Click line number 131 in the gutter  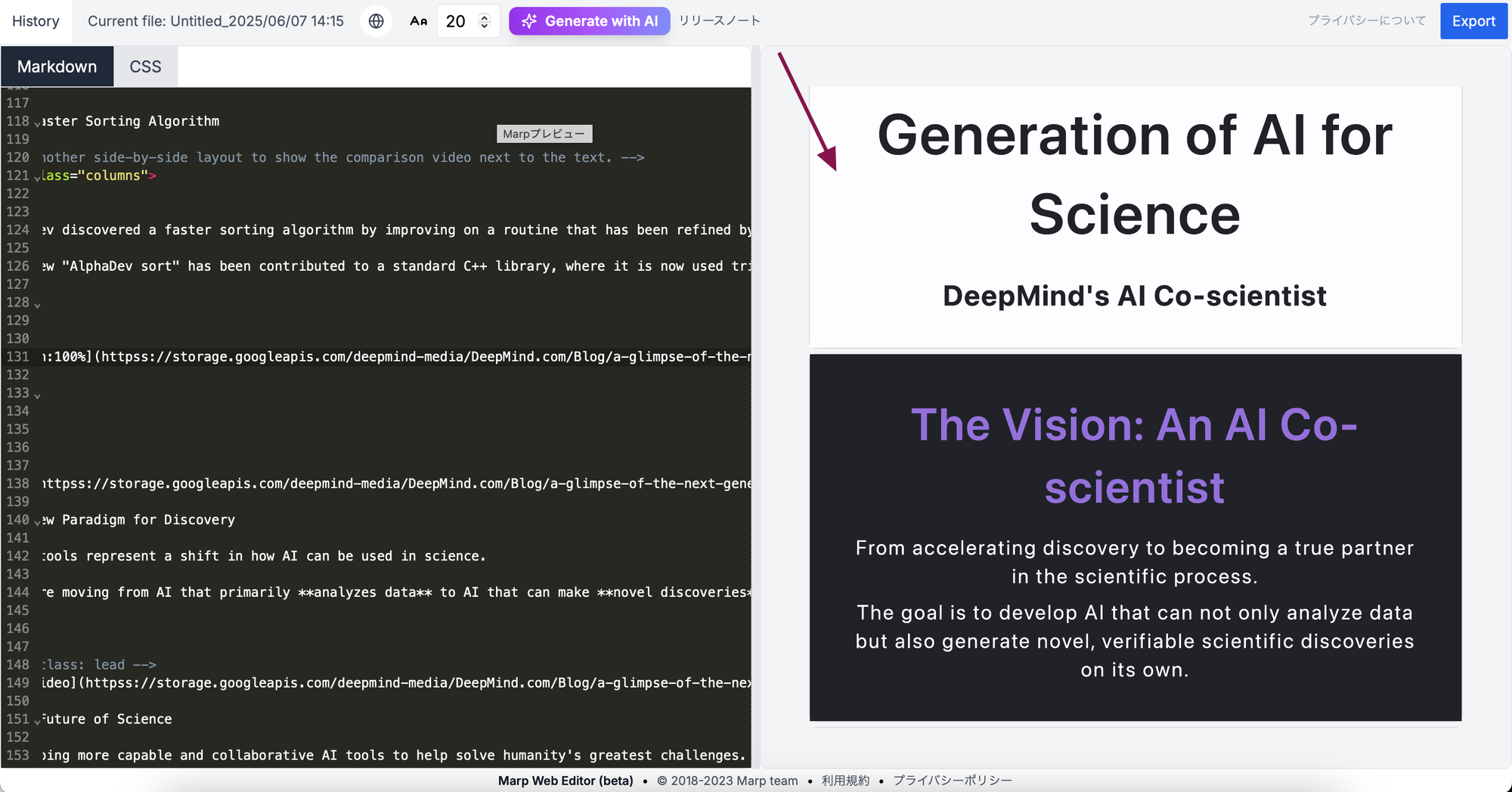pyautogui.click(x=17, y=356)
